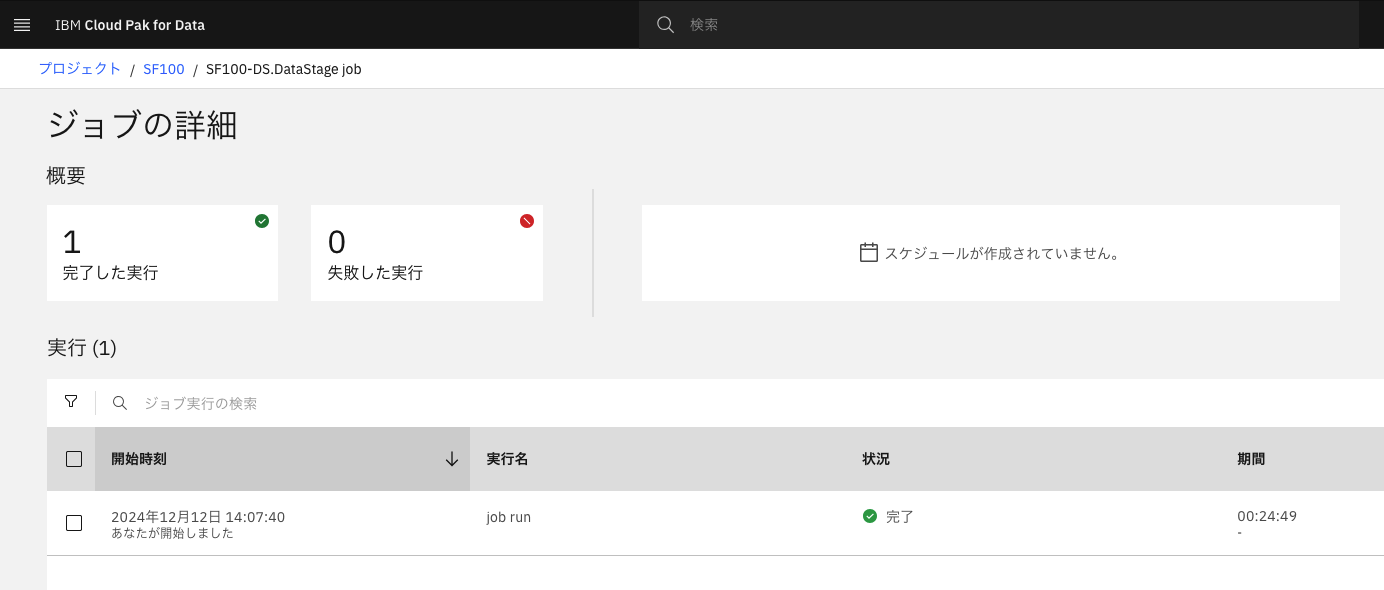Viewport: 1384px width, 590px height.
Task: Select the 失敗した実行 counter tile
Action: pos(427,252)
